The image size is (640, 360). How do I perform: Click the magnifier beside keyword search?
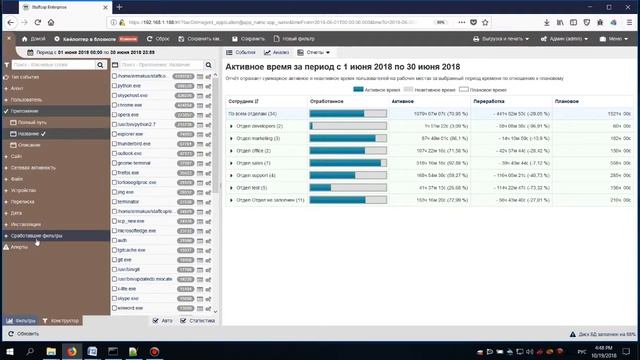pos(100,65)
